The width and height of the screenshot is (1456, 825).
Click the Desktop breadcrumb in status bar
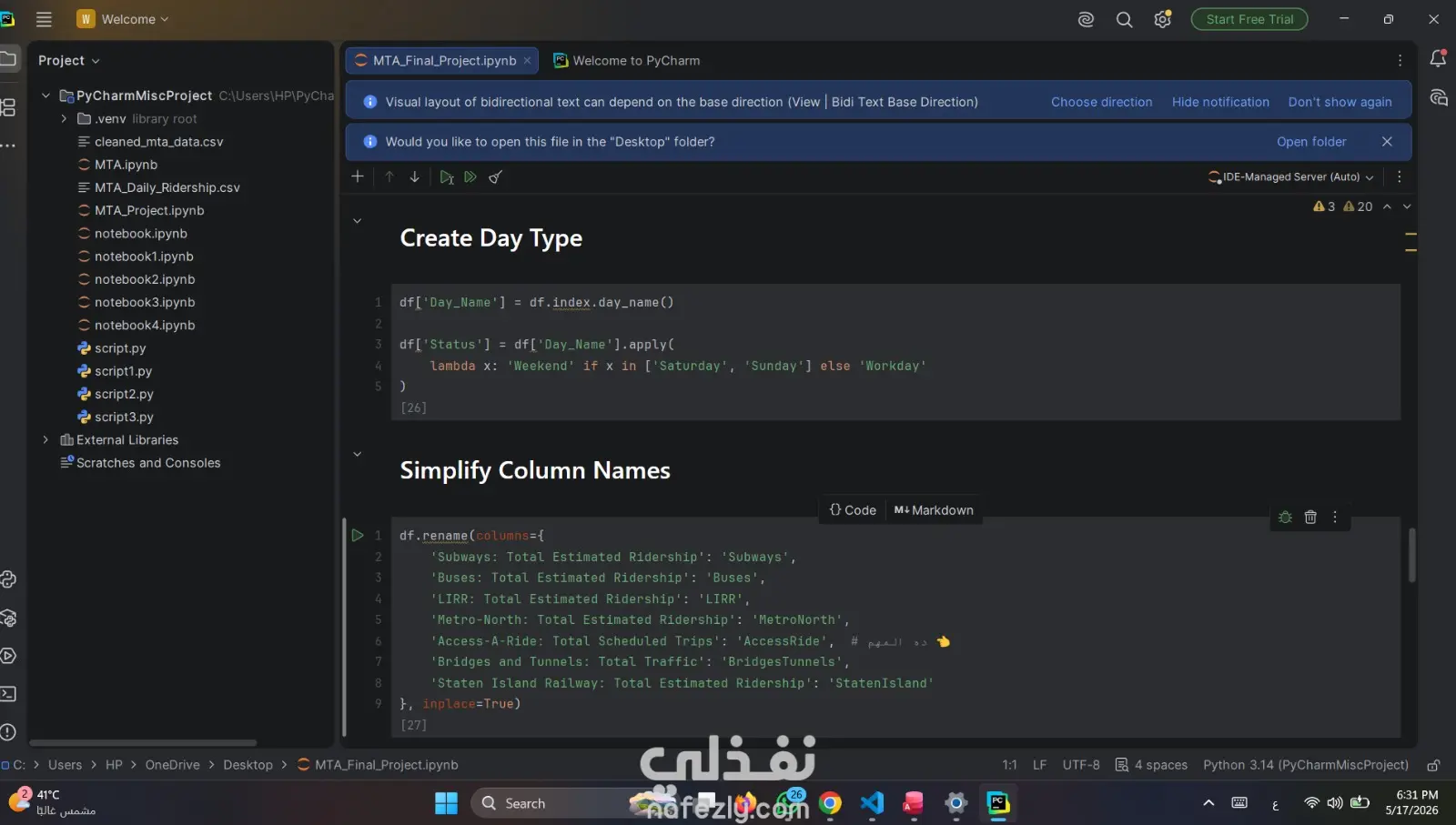coord(248,765)
